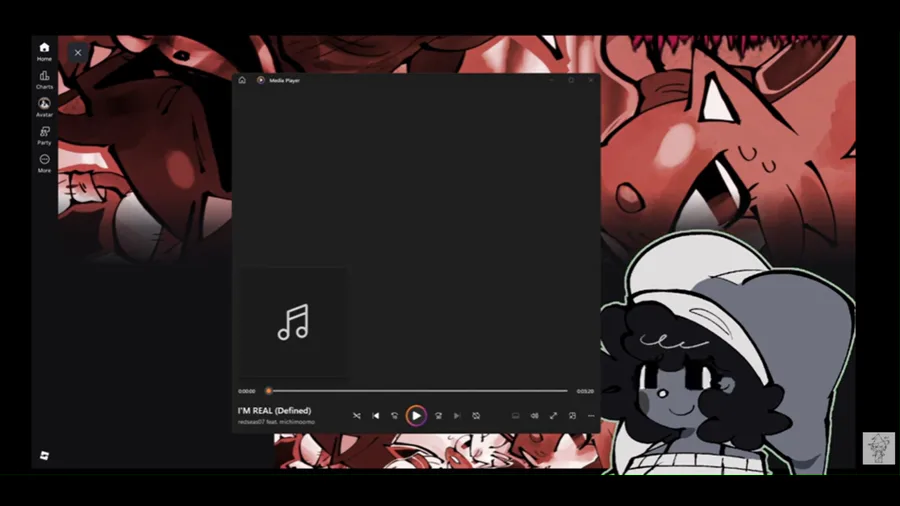The height and width of the screenshot is (506, 900).
Task: Click the middle of the seek bar
Action: (x=418, y=391)
